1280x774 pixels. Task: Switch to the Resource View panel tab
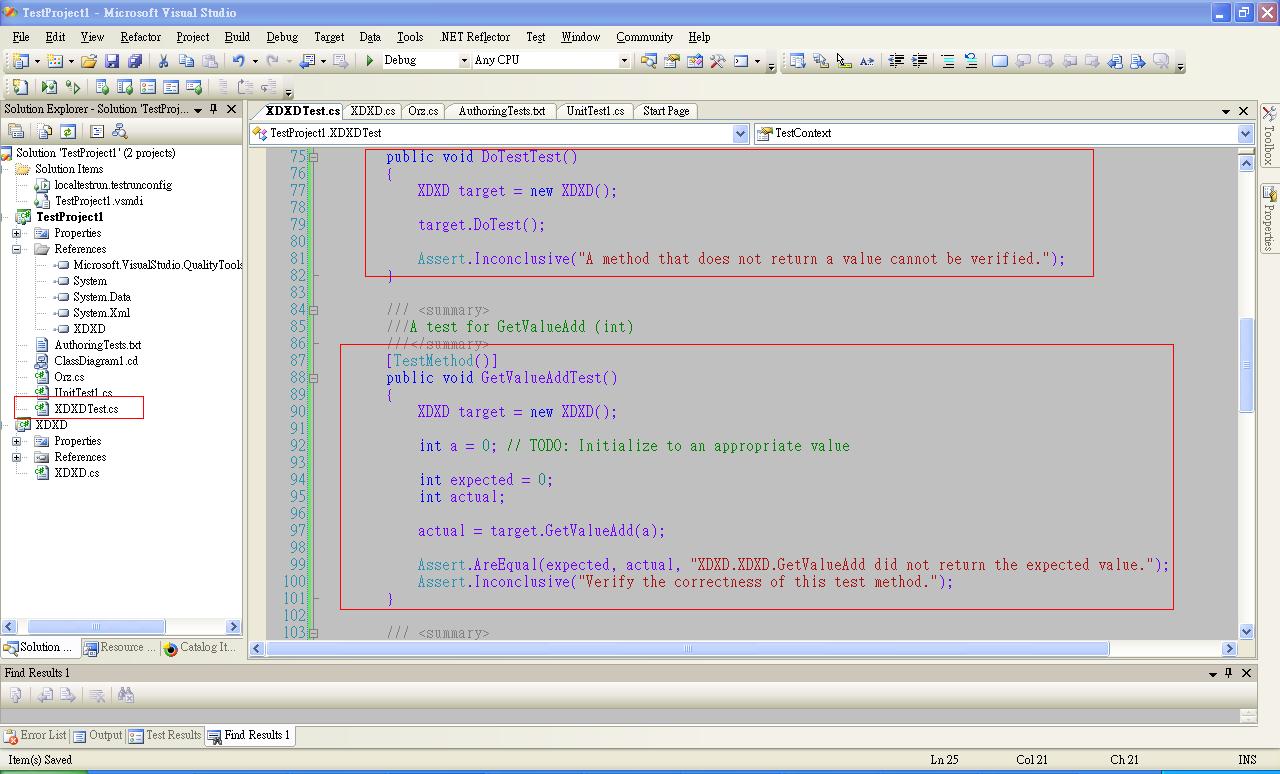[x=120, y=648]
